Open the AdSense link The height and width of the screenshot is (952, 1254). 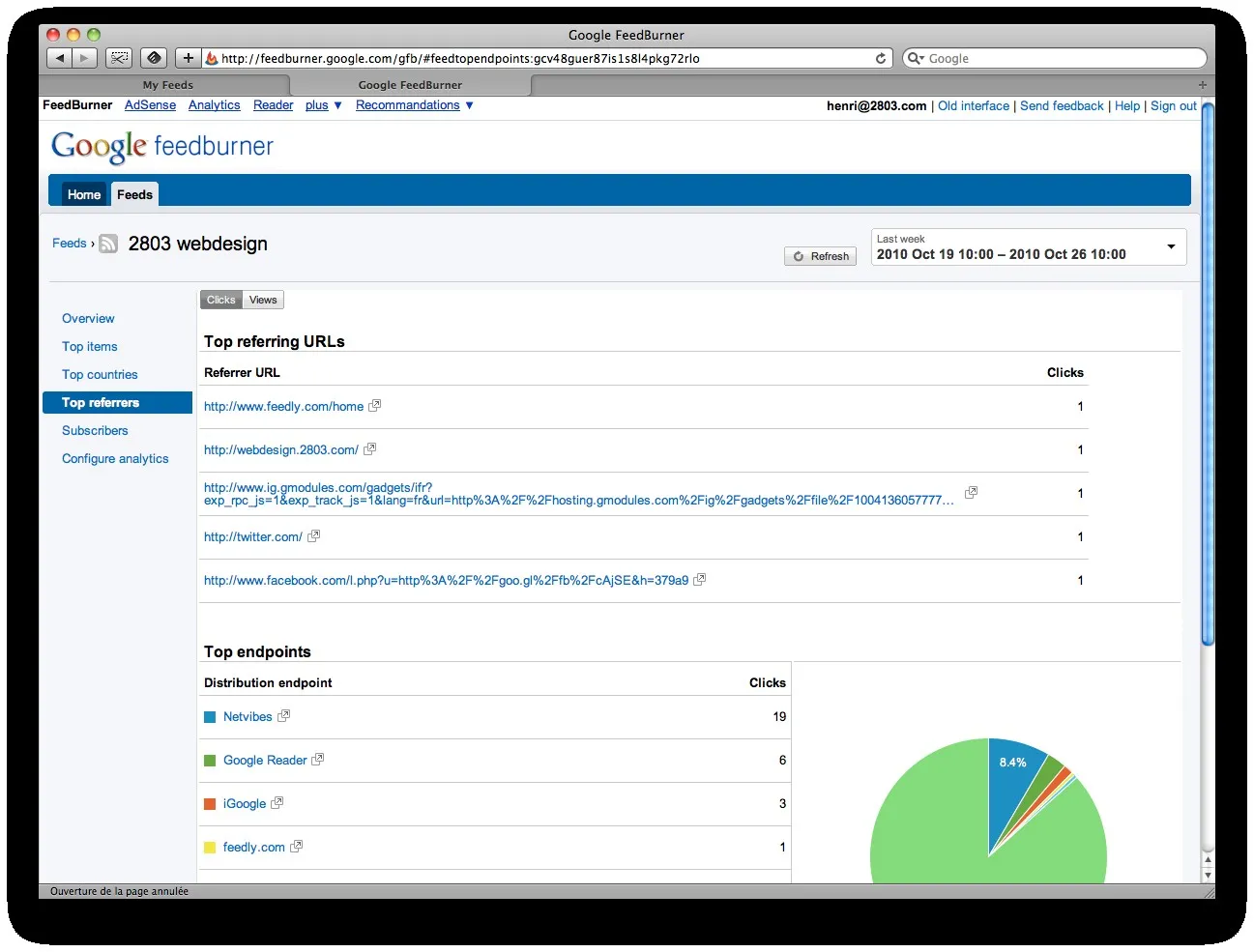pyautogui.click(x=150, y=105)
